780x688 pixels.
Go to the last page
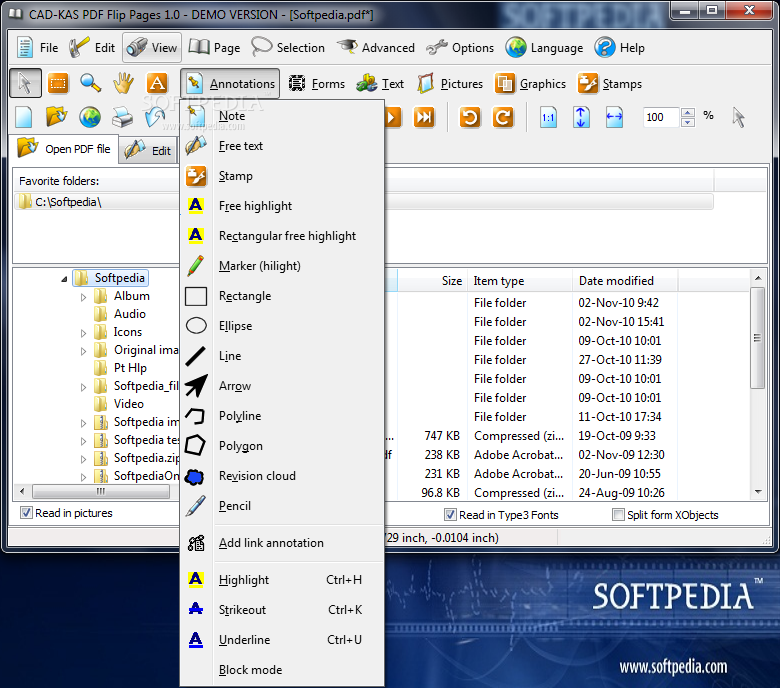[424, 117]
